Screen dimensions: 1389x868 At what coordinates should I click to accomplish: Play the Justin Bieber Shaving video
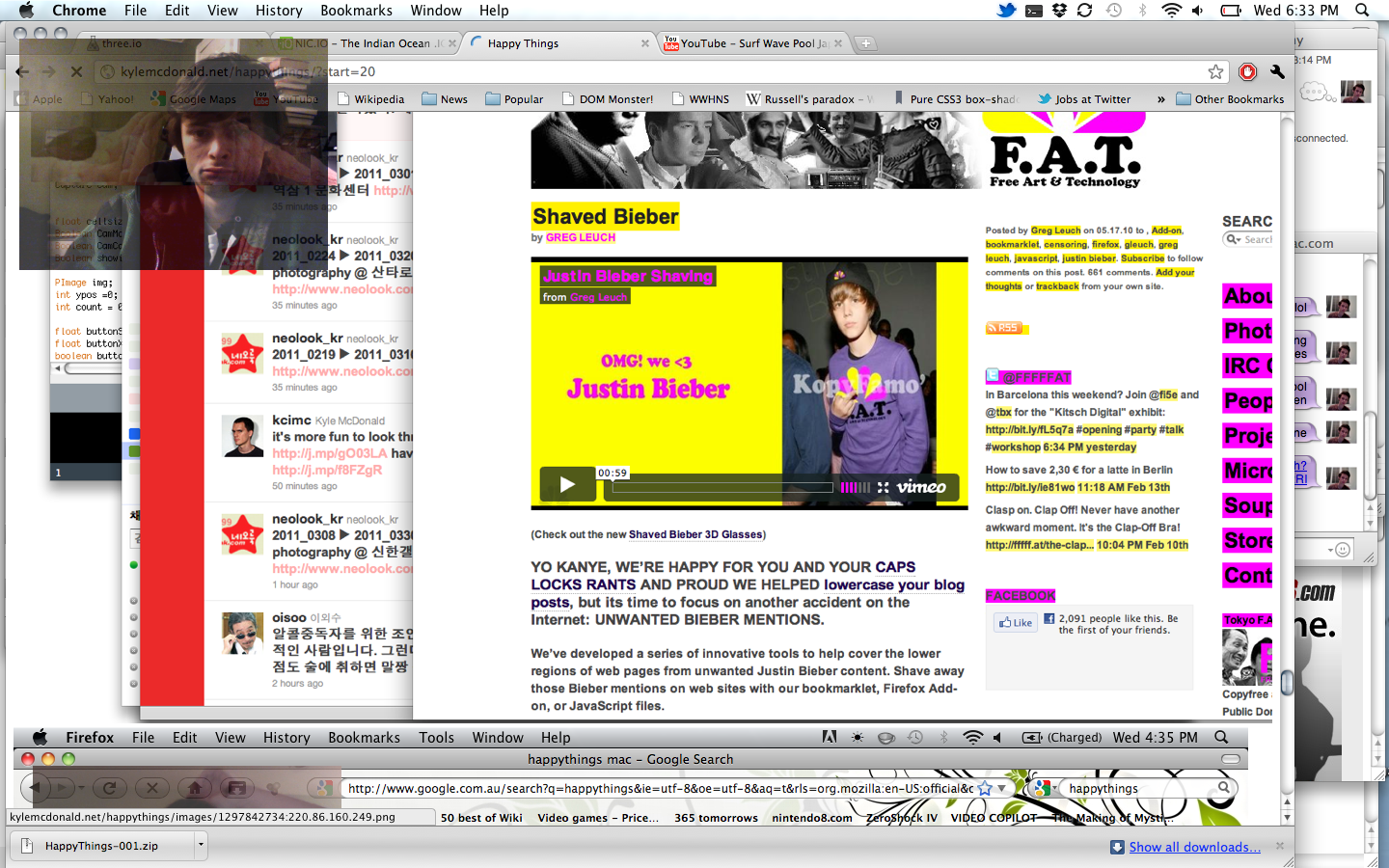566,484
